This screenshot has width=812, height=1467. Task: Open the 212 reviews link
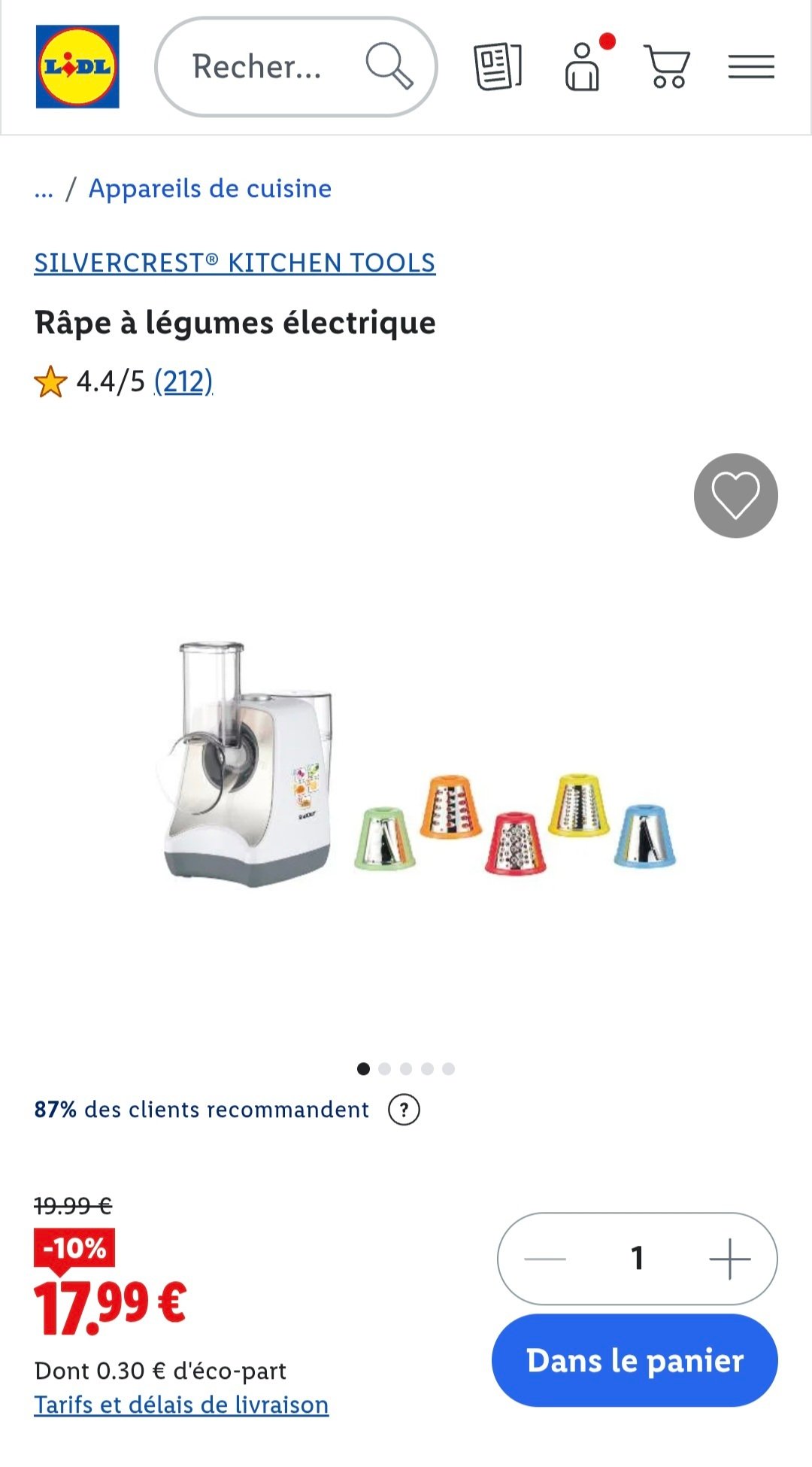[183, 382]
